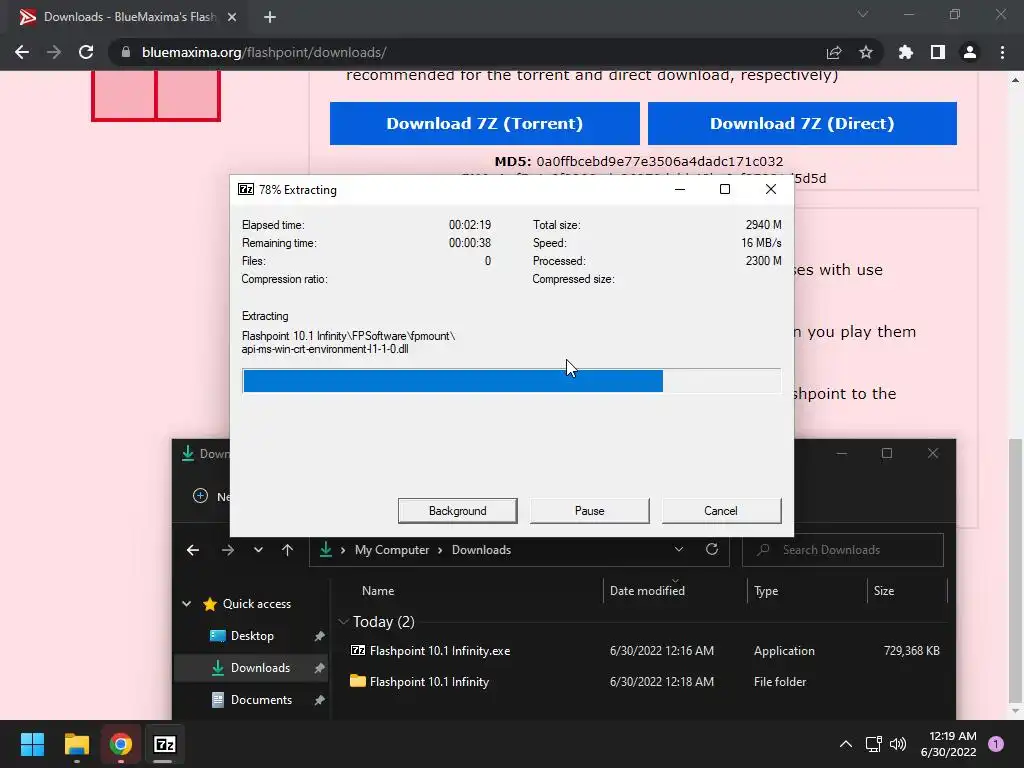Unpin Desktop from Quick access
The height and width of the screenshot is (768, 1024).
point(319,636)
